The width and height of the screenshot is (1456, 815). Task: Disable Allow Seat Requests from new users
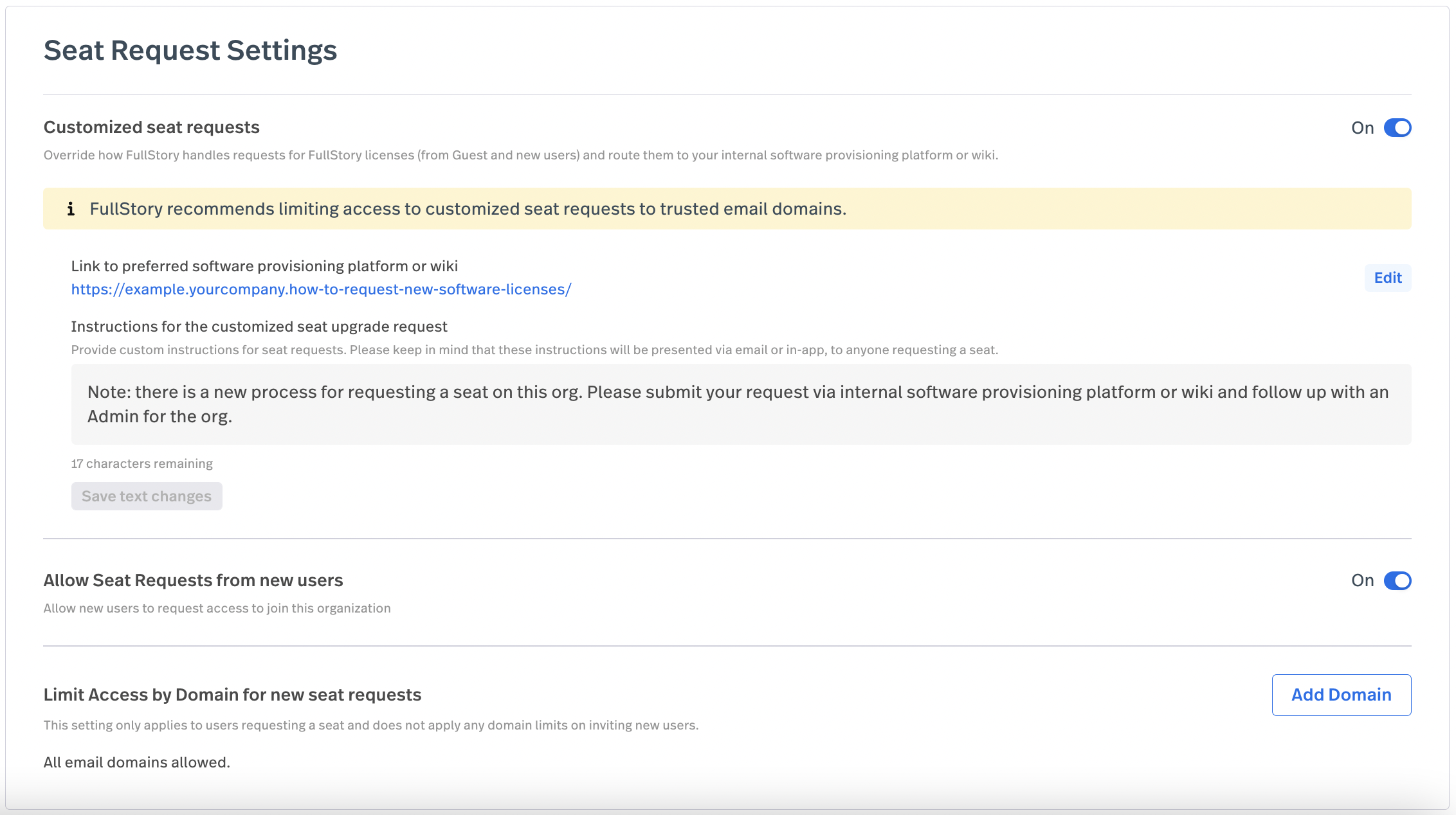click(1397, 580)
